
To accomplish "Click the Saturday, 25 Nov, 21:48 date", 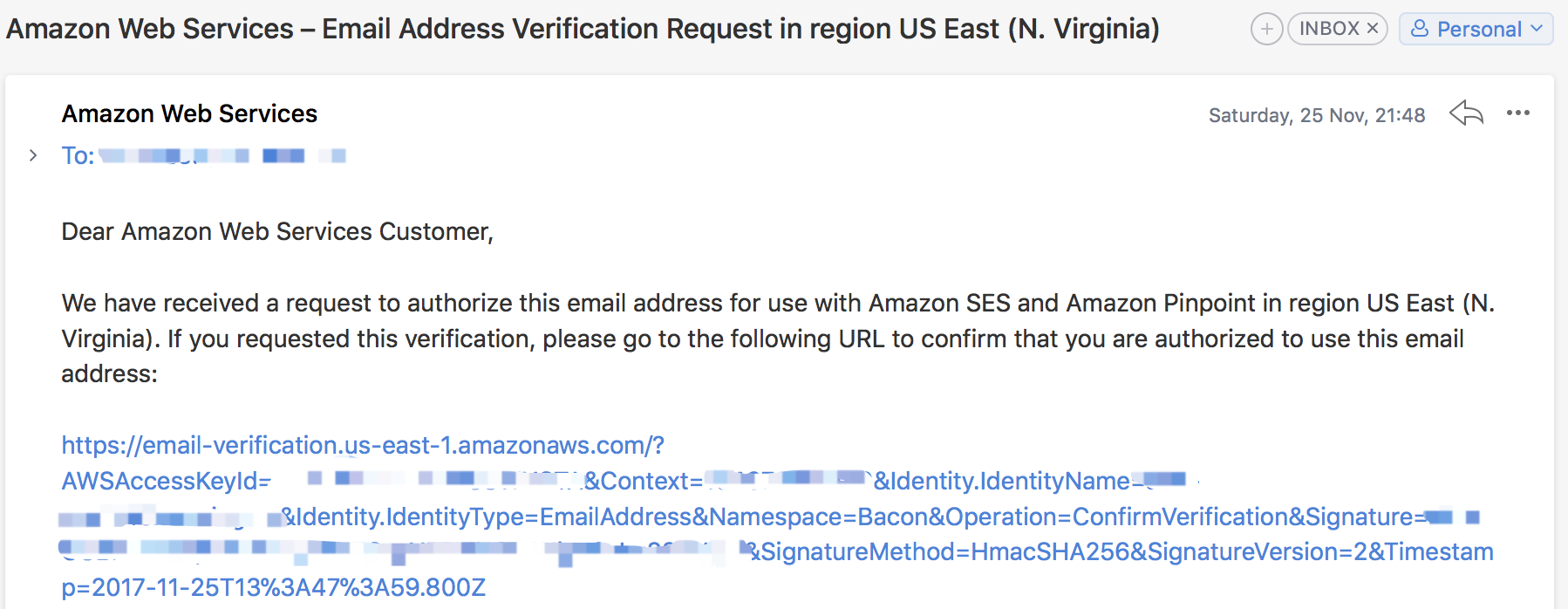I will tap(1317, 115).
